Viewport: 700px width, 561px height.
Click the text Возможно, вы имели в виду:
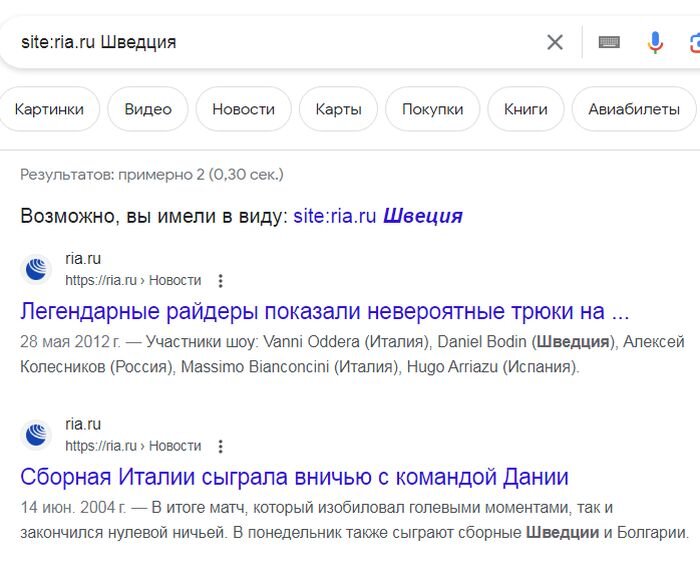[x=154, y=216]
